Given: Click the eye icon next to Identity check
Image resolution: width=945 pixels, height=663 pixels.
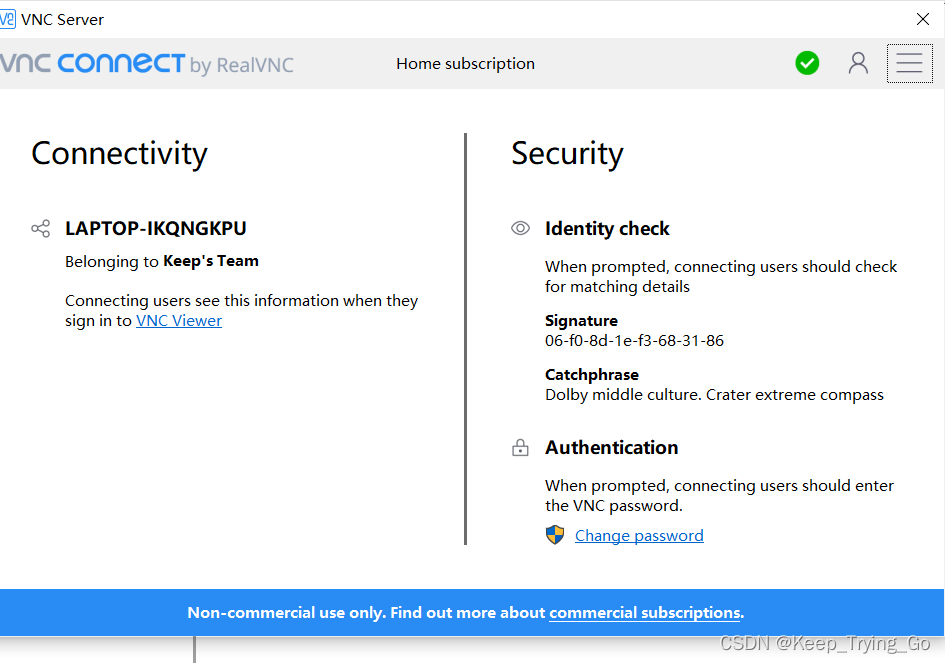Looking at the screenshot, I should click(520, 228).
